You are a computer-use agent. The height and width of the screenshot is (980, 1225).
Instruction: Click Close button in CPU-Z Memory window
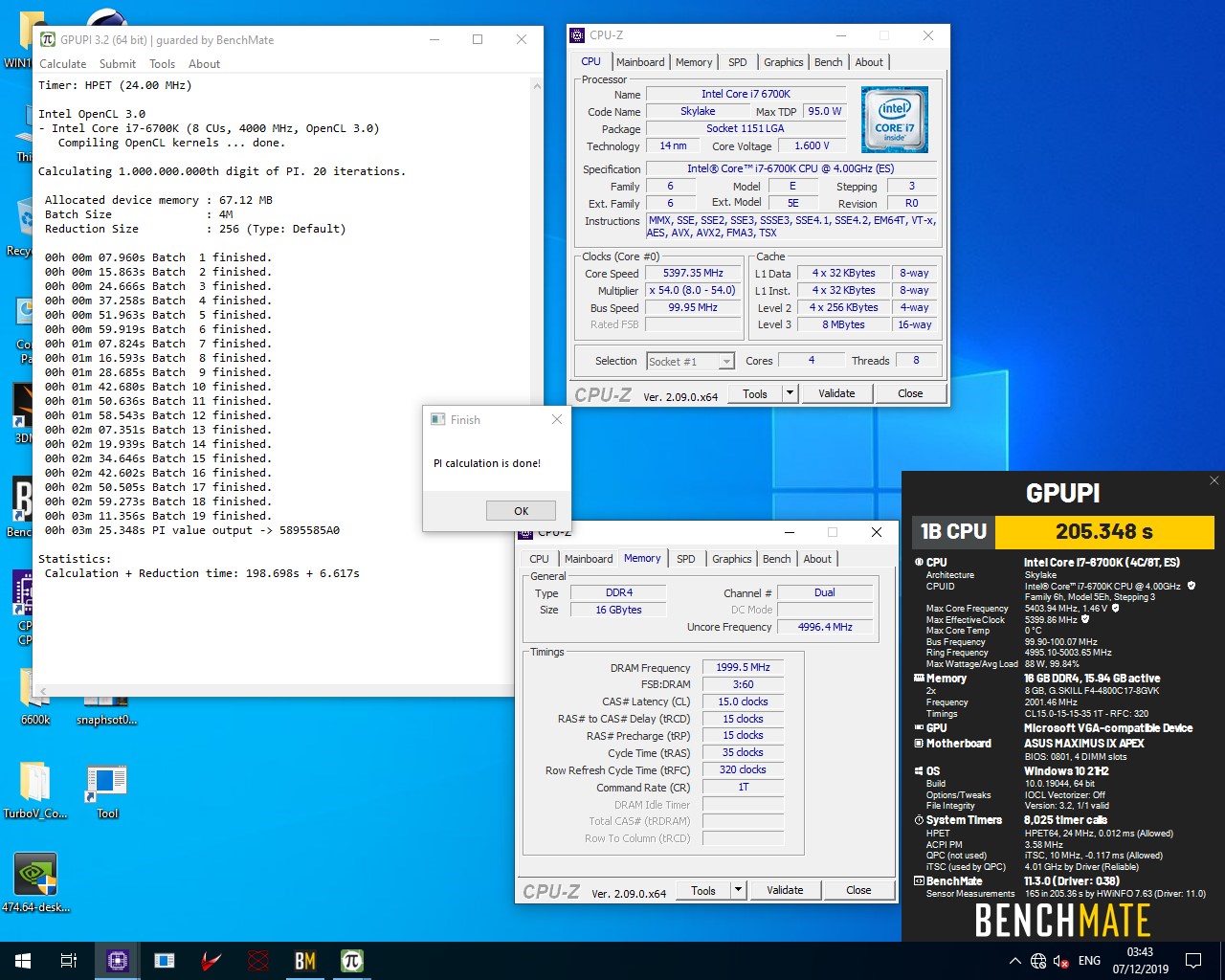click(858, 890)
